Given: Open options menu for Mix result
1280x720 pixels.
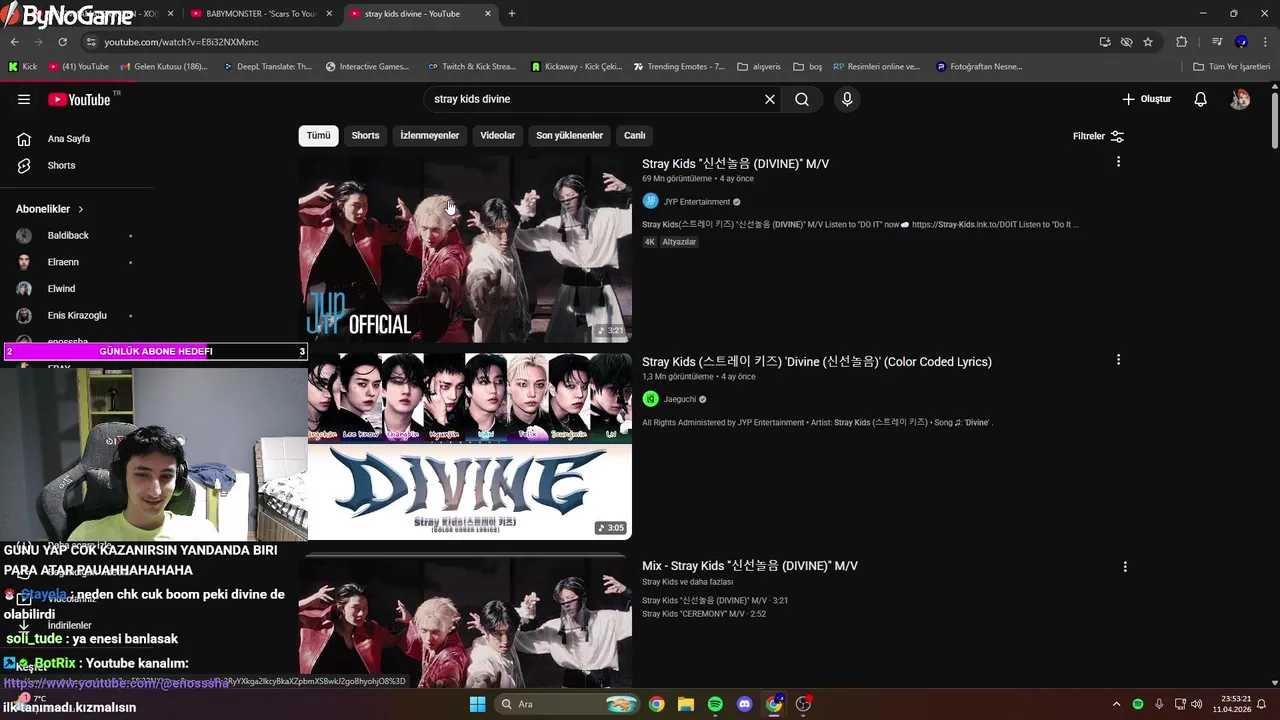Looking at the screenshot, I should point(1125,566).
